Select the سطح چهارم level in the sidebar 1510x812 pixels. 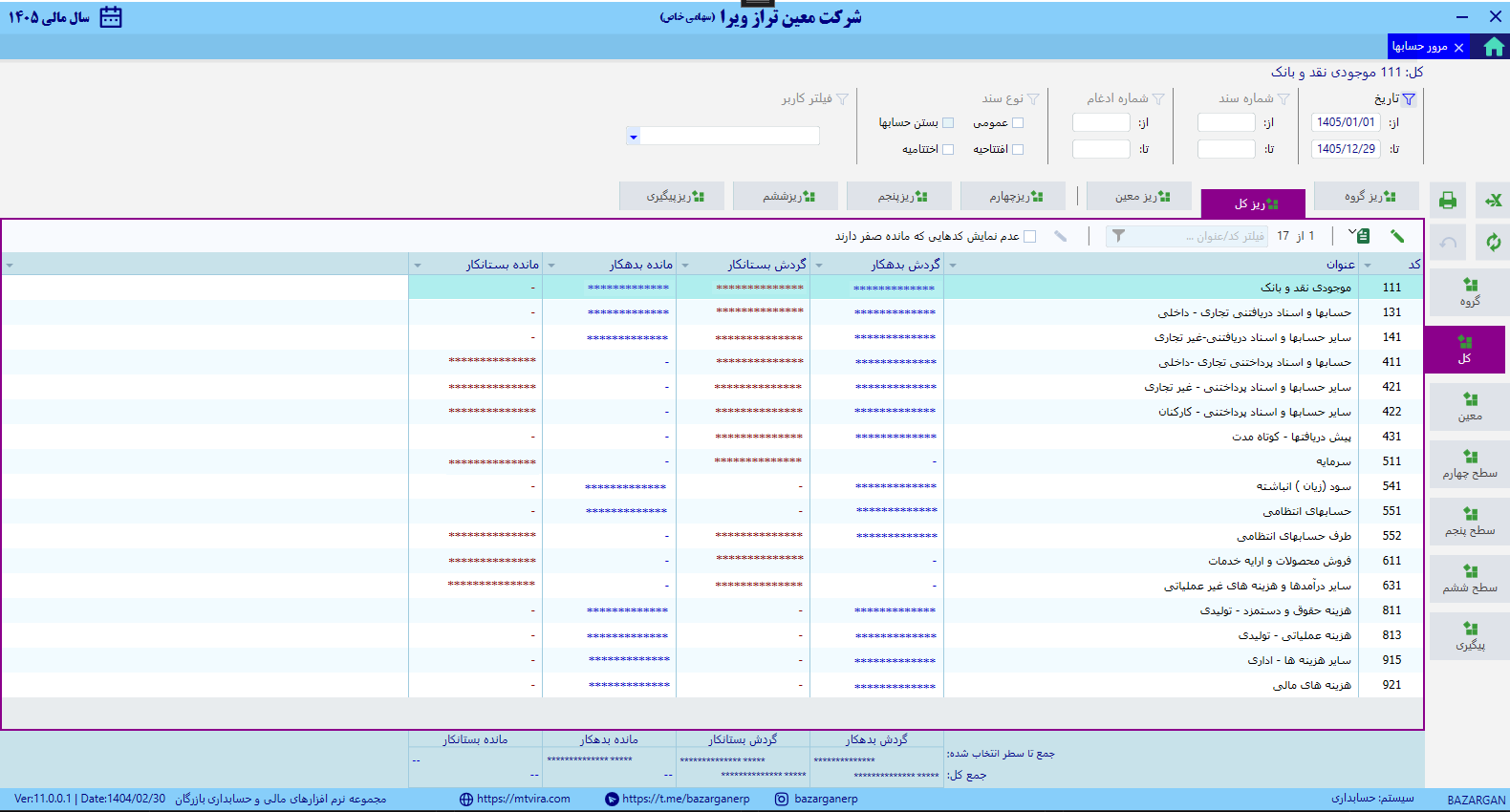pyautogui.click(x=1470, y=464)
